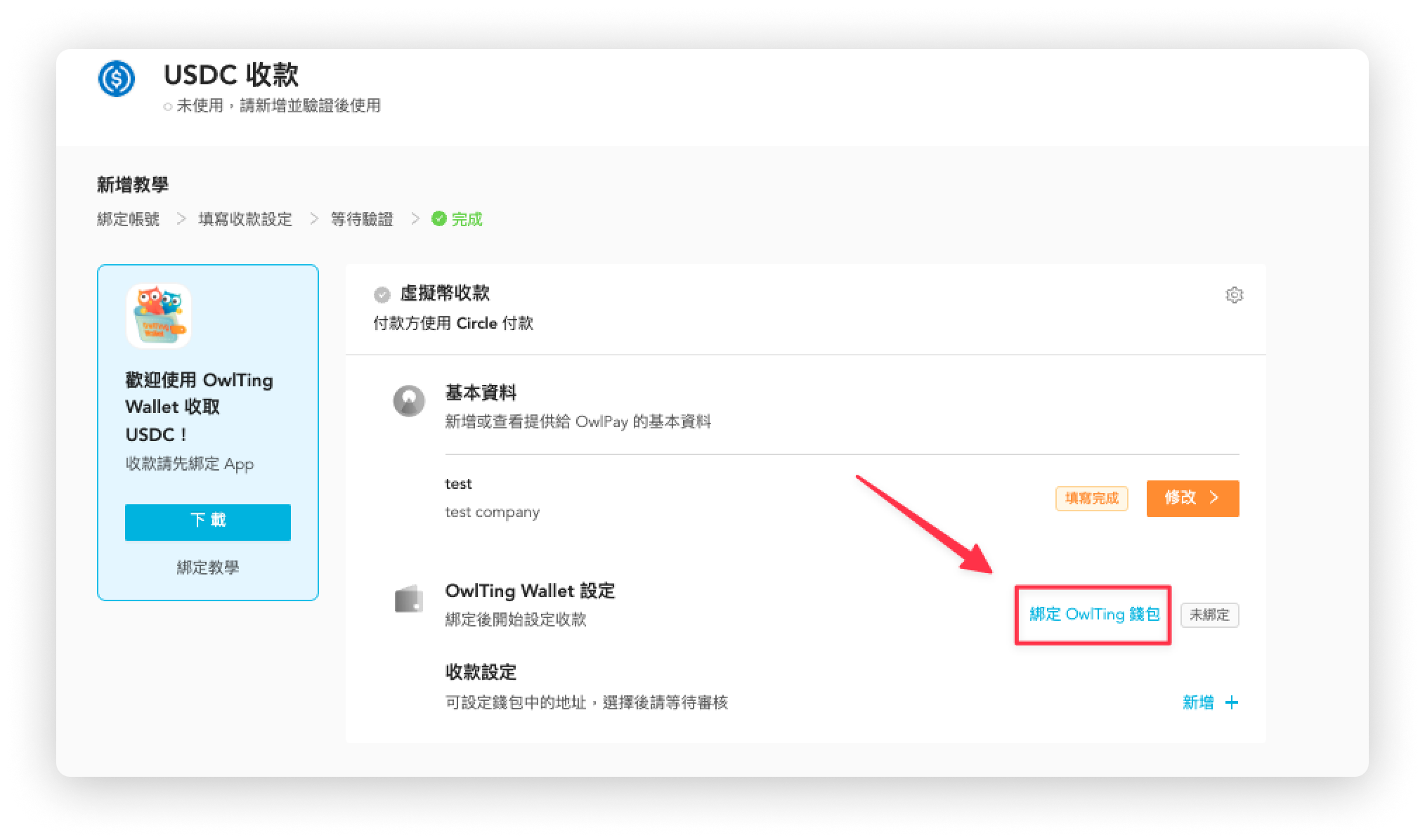Click the 未綁定 status badge

click(x=1209, y=615)
